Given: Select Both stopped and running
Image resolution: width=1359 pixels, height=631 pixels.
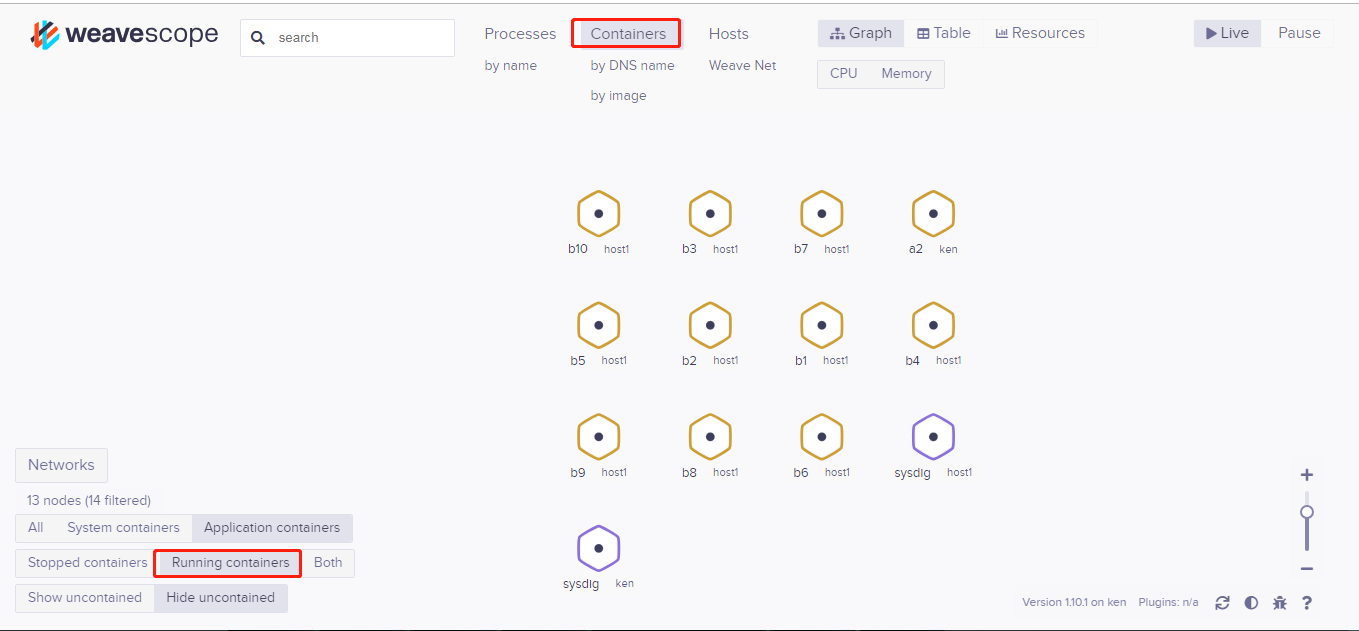Looking at the screenshot, I should point(328,562).
